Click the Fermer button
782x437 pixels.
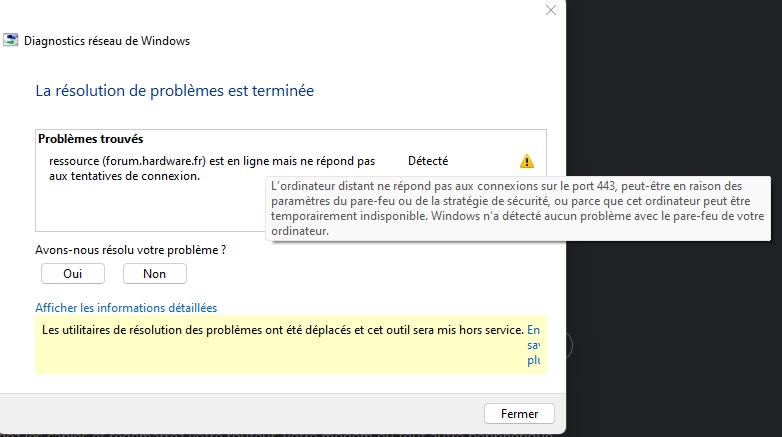(519, 414)
